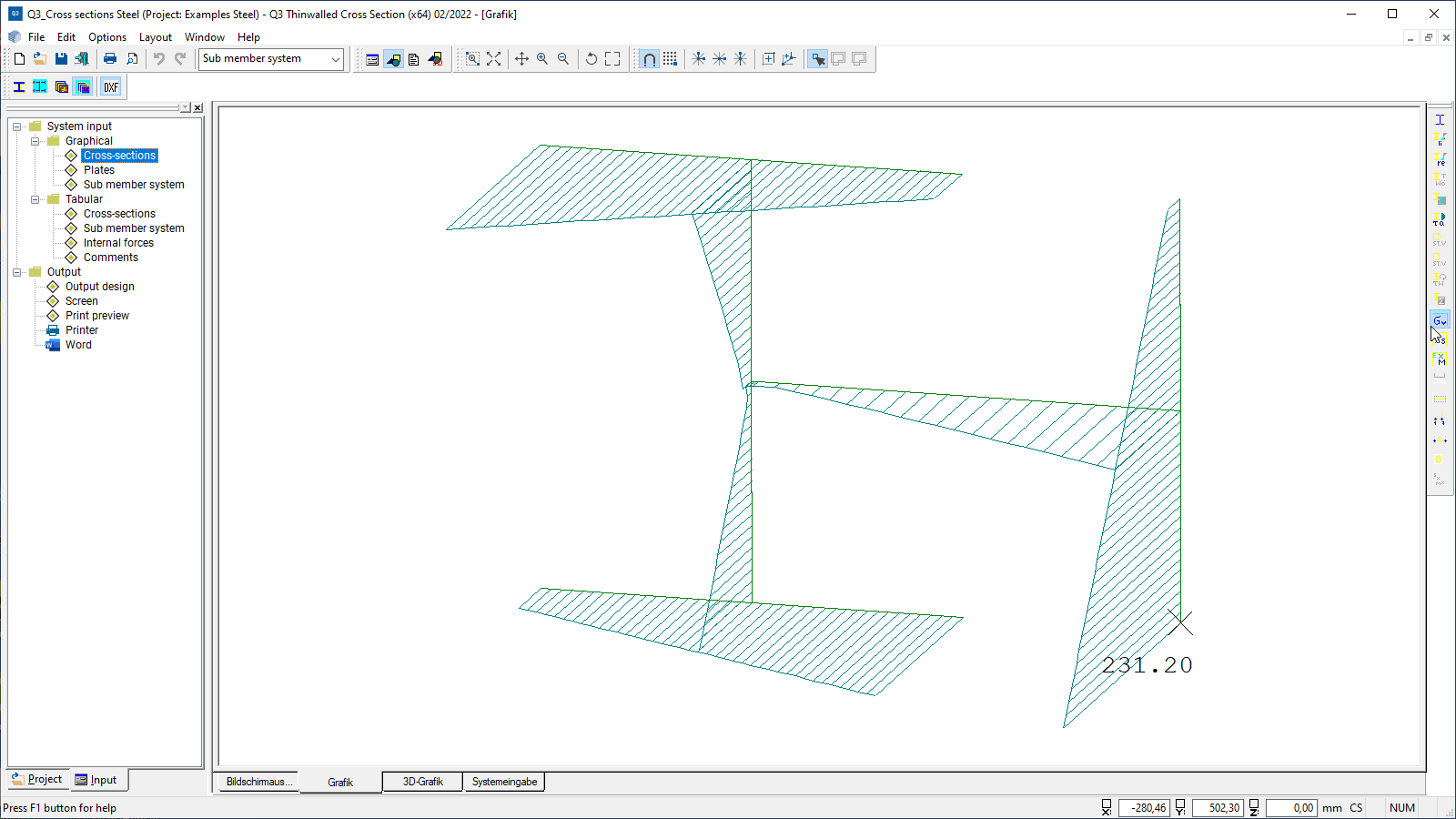Screen dimensions: 1456x819
Task: Switch to the Input panel tab
Action: pyautogui.click(x=97, y=780)
